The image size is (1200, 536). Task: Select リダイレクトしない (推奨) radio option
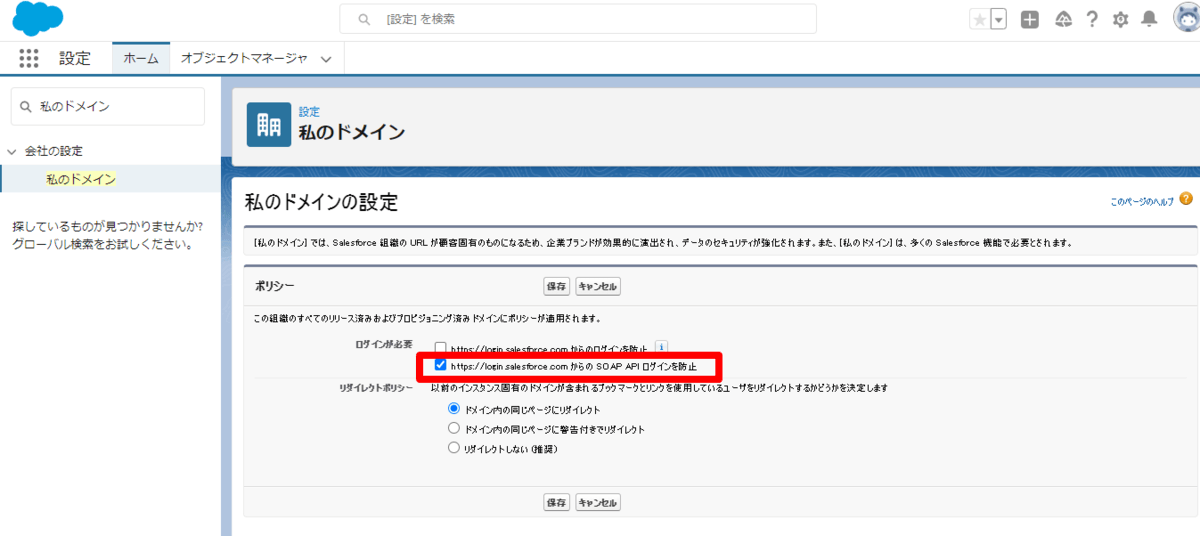click(454, 448)
